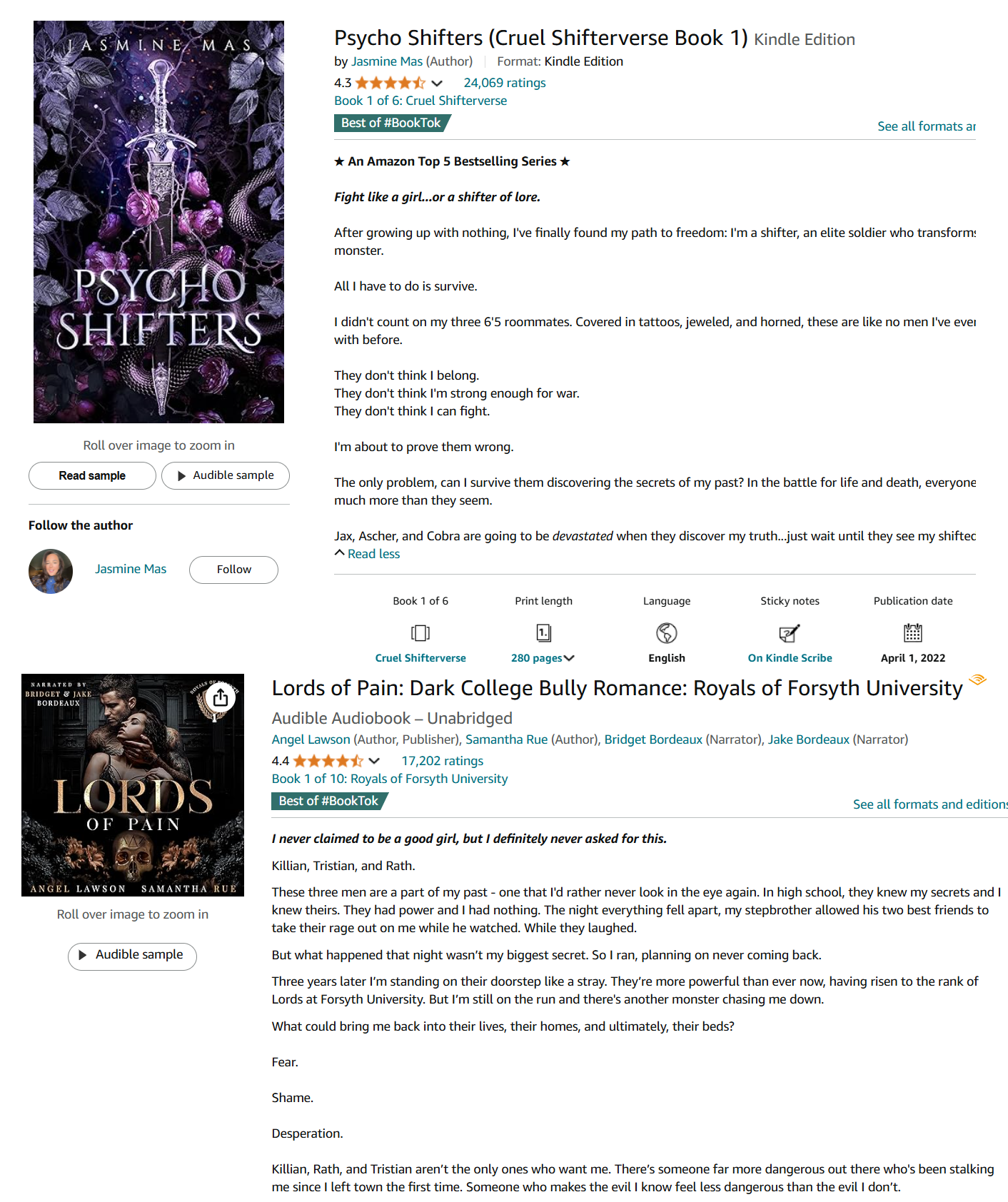Viewport: 1008px width, 1202px height.
Task: Click the sticky notes Kindle Scribe icon
Action: coord(790,633)
